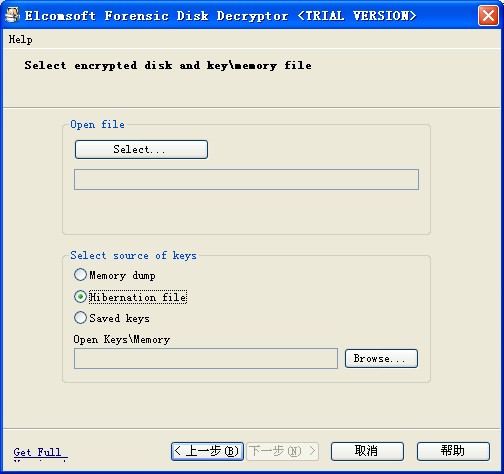This screenshot has height=474, width=504.
Task: Click the 'Open file' group label
Action: (97, 125)
